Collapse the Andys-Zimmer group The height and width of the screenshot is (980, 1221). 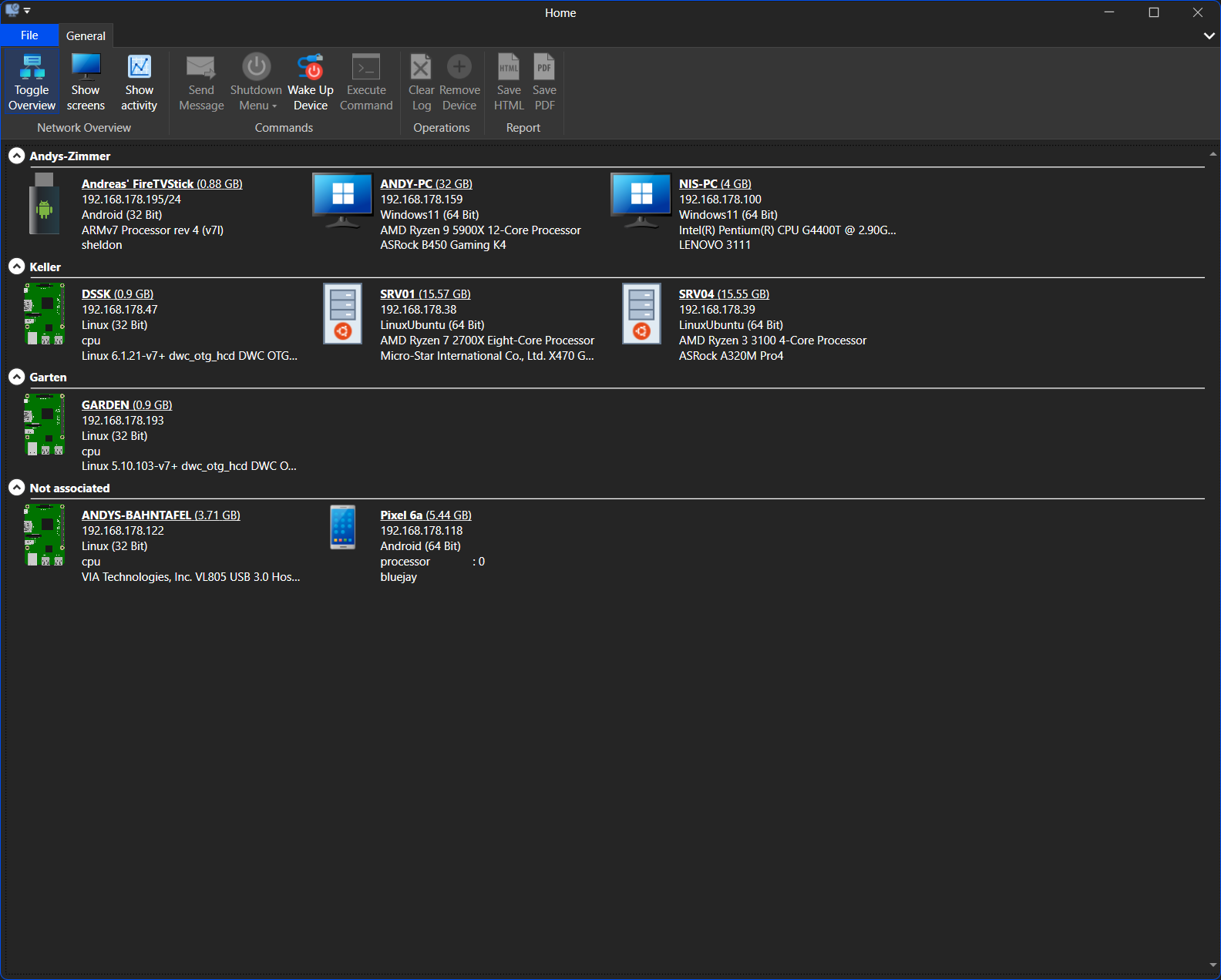(x=16, y=156)
